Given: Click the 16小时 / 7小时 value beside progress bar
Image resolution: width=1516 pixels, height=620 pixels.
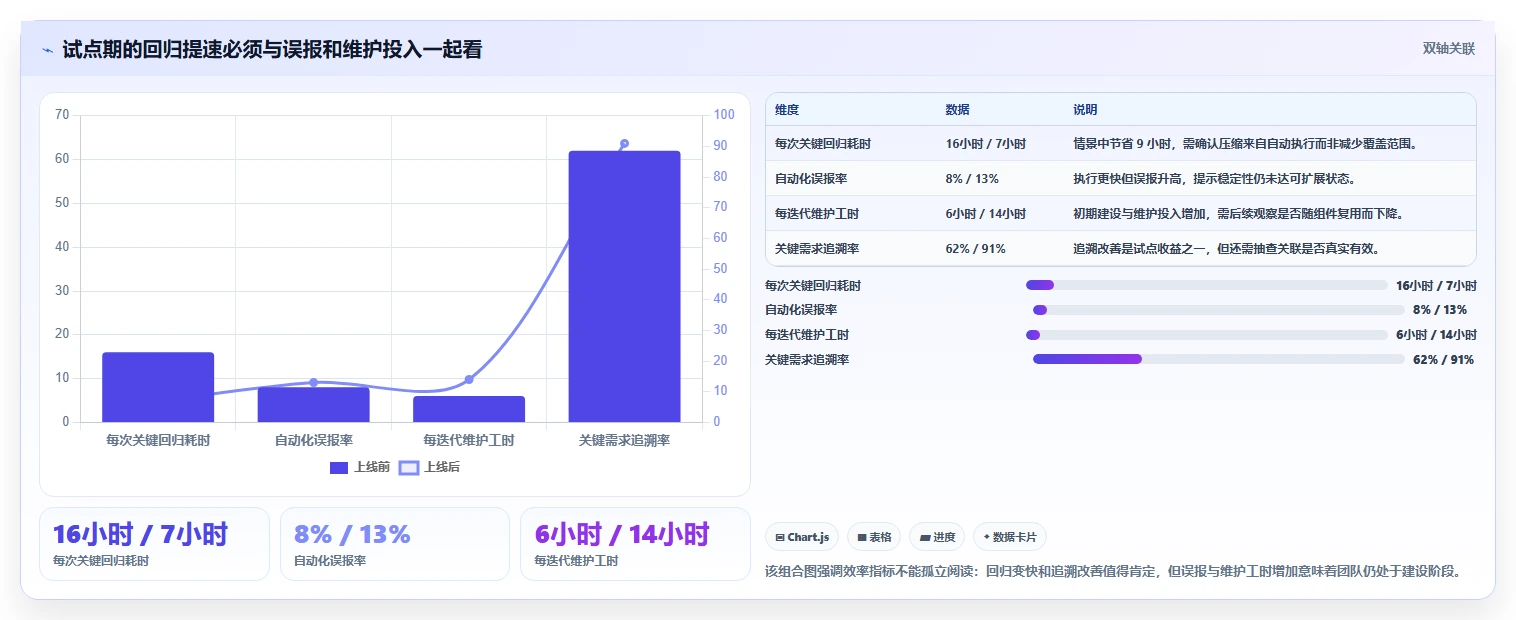Looking at the screenshot, I should coord(1436,285).
